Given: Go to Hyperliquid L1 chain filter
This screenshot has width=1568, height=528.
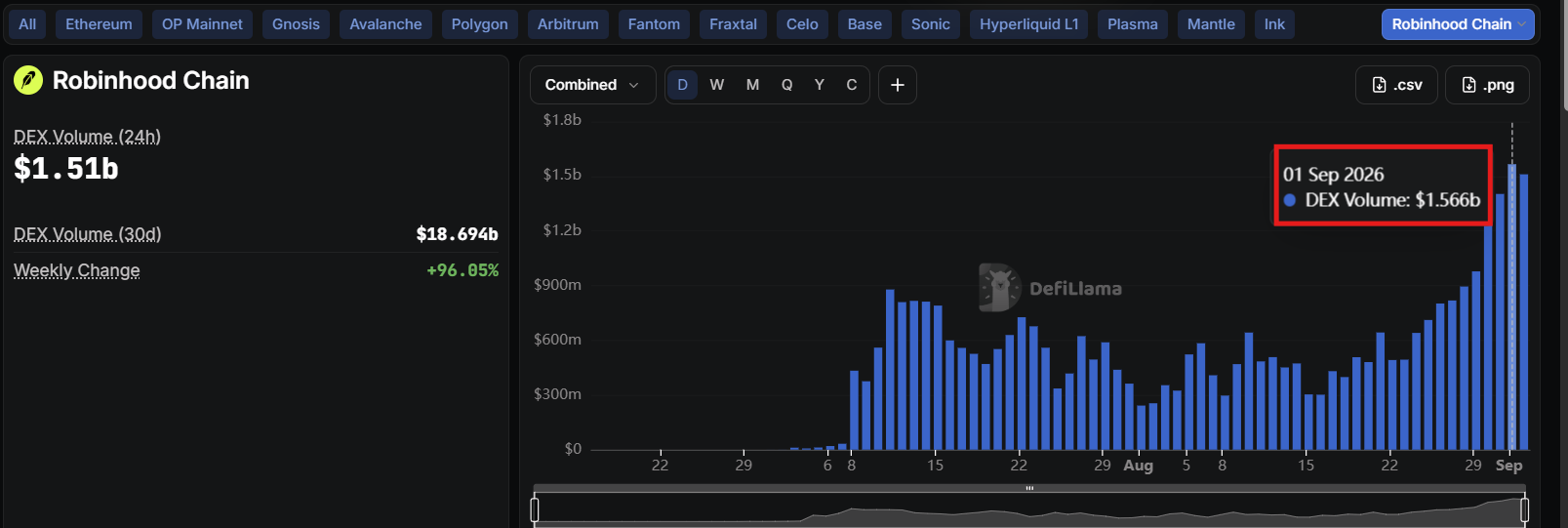Looking at the screenshot, I should click(x=1028, y=24).
